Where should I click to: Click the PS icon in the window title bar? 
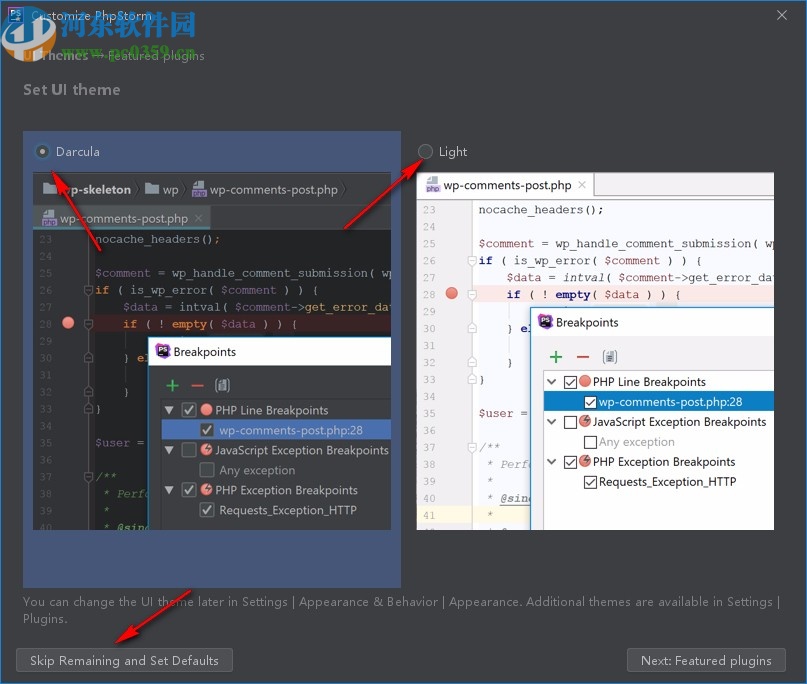coord(14,15)
